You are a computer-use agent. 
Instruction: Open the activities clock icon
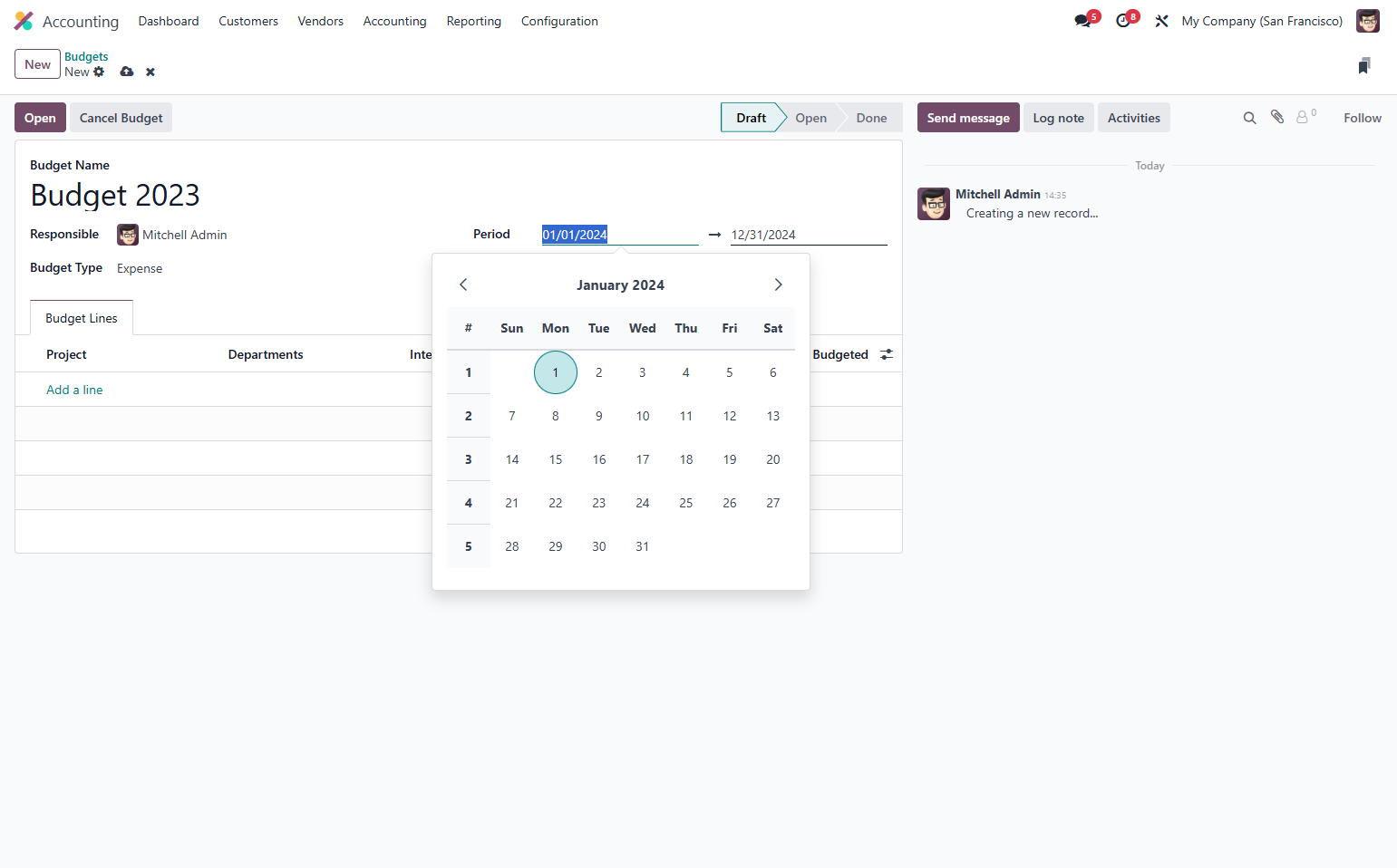1123,21
